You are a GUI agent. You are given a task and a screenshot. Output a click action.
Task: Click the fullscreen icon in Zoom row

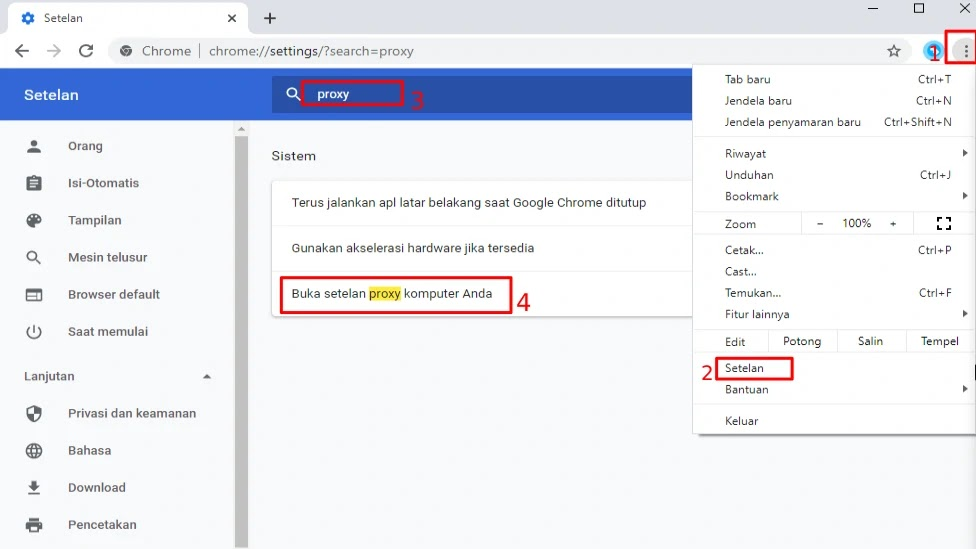(x=944, y=223)
